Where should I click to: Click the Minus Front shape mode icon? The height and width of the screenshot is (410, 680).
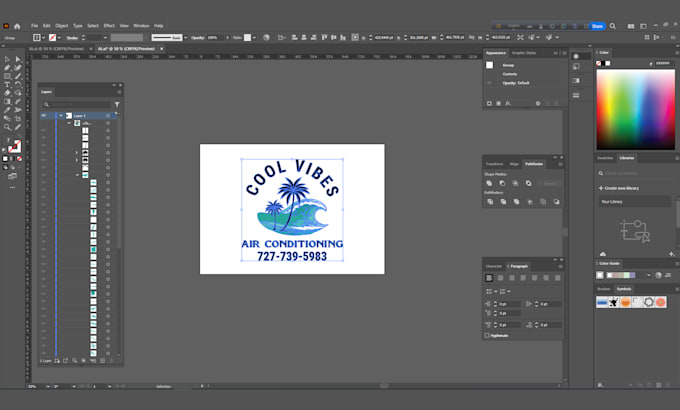pyautogui.click(x=502, y=183)
